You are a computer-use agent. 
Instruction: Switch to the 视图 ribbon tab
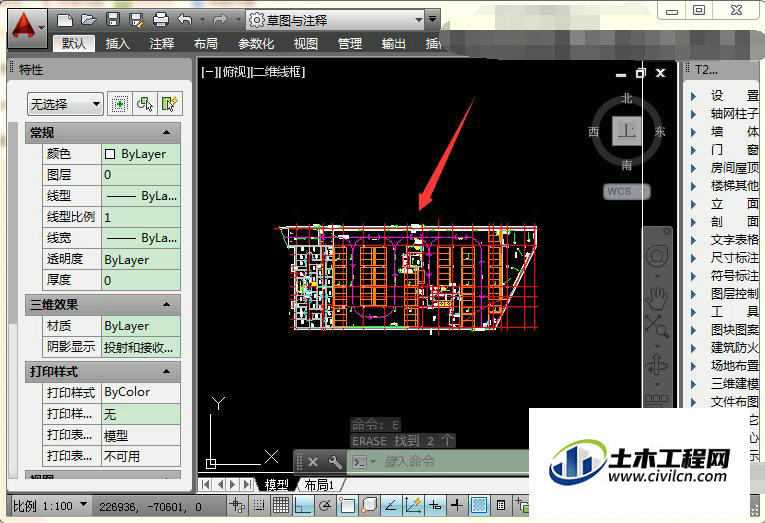[306, 43]
